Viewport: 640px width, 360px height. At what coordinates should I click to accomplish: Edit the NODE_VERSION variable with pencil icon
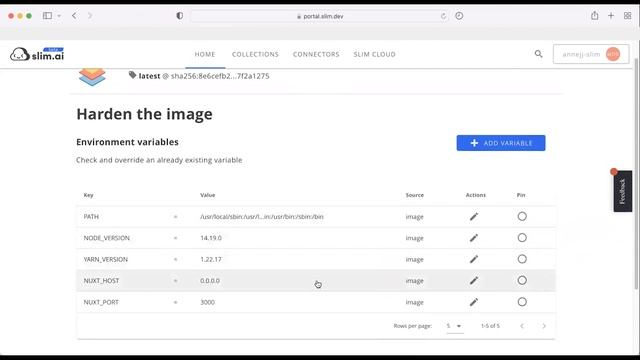tap(473, 238)
